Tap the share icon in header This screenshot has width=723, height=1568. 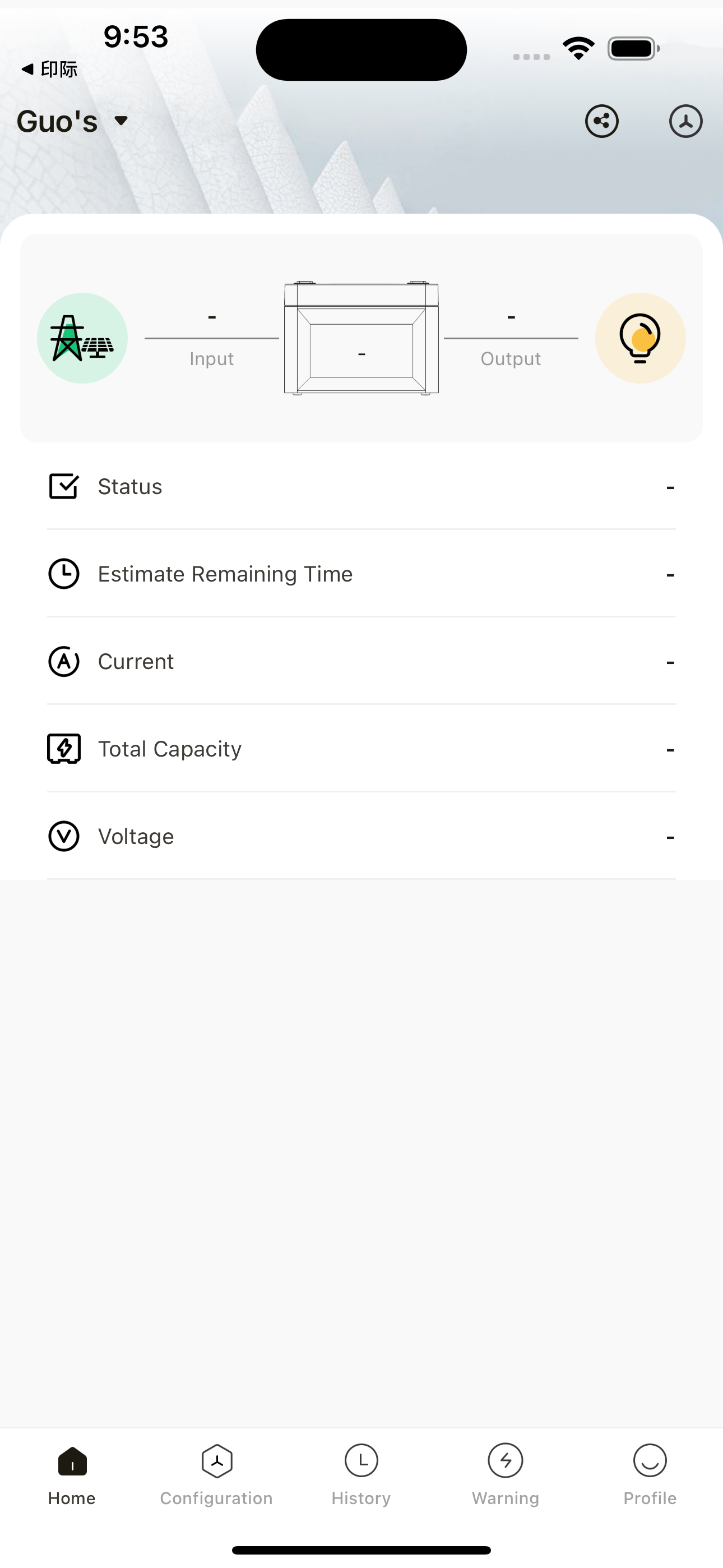[x=601, y=121]
